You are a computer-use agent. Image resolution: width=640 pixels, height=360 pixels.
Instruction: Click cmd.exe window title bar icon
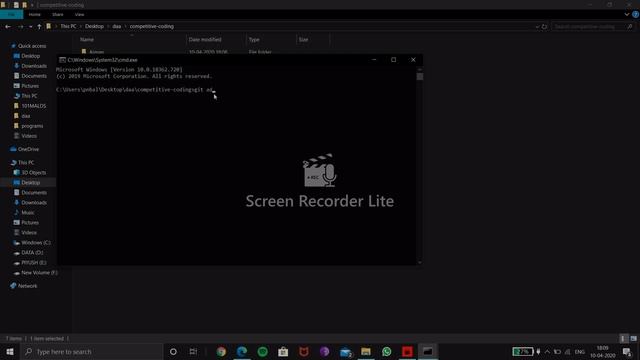click(62, 60)
